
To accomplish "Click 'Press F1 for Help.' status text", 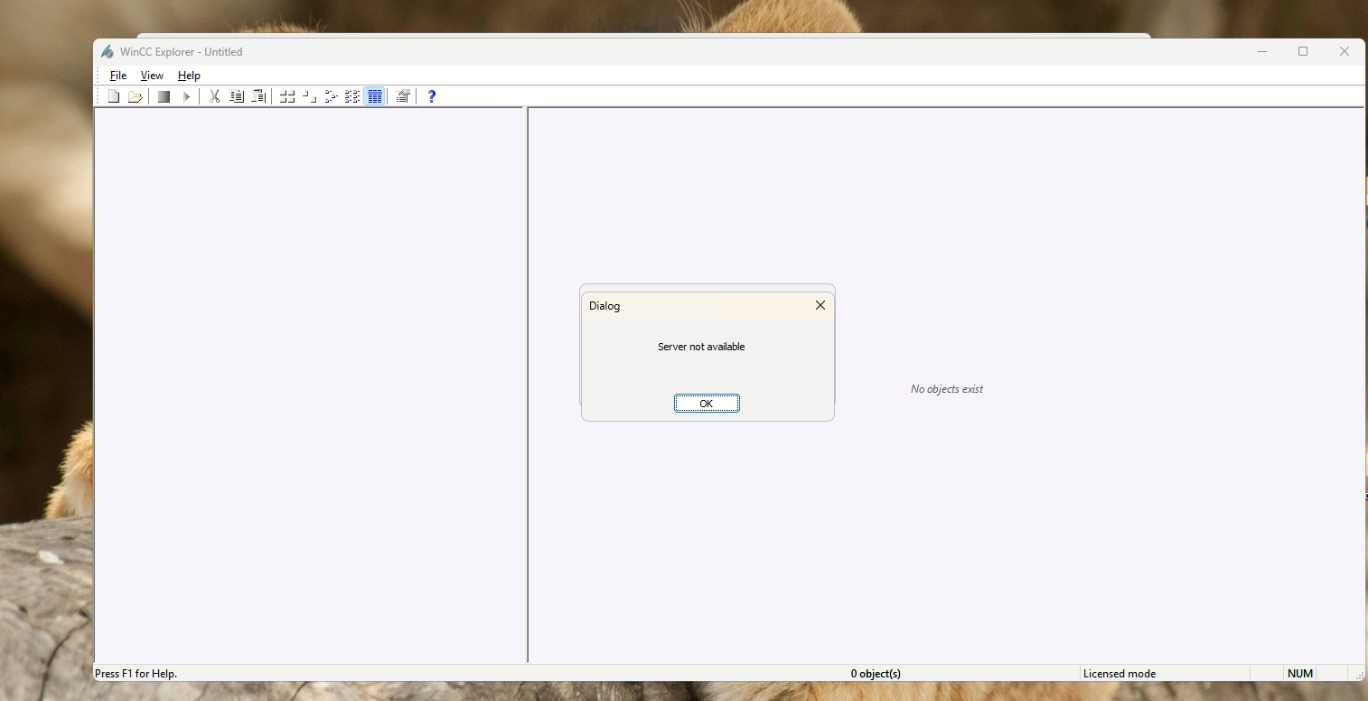I will (x=136, y=674).
